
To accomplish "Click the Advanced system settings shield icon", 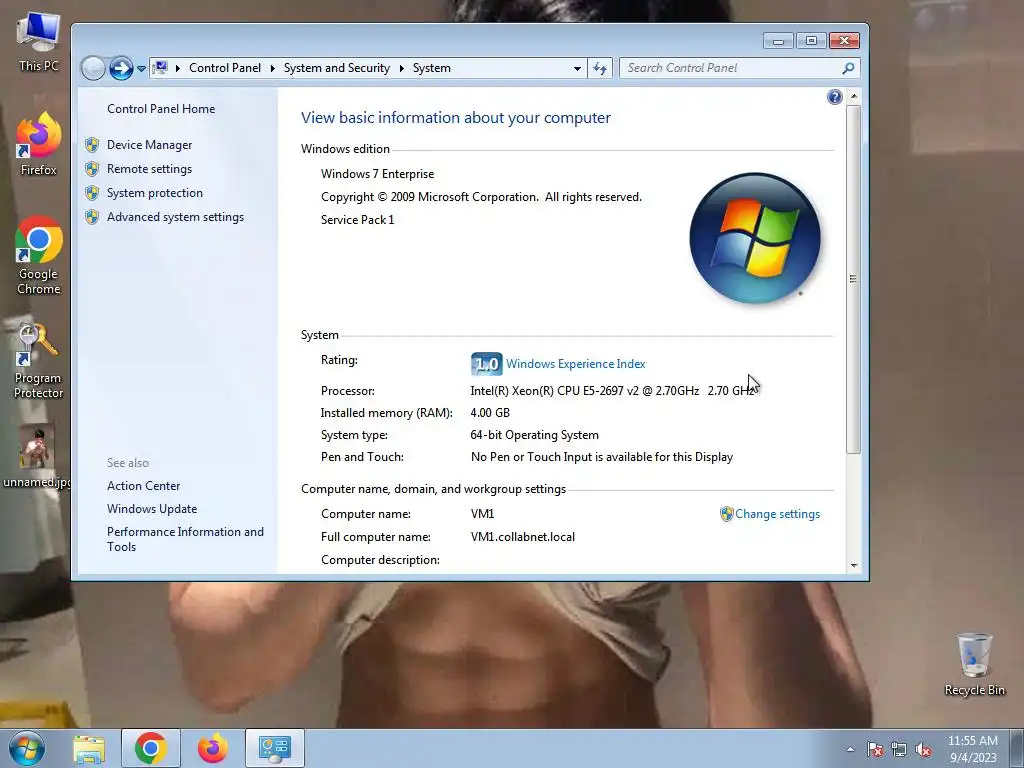I will click(92, 217).
